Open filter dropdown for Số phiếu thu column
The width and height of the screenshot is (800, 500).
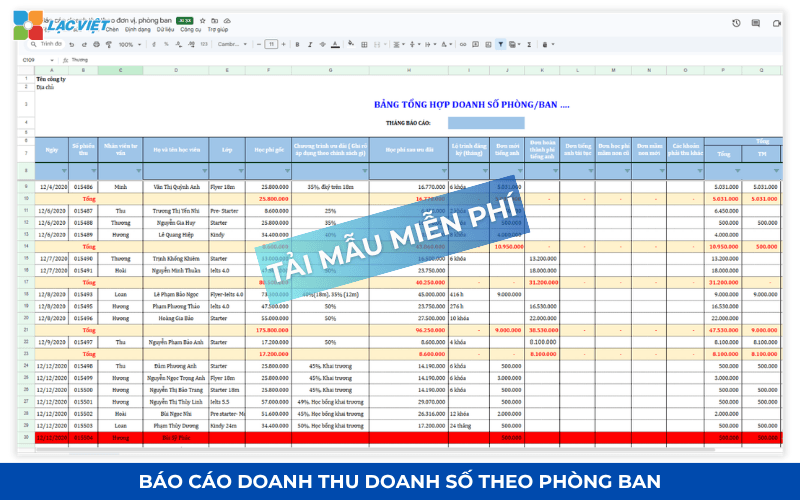(x=93, y=171)
